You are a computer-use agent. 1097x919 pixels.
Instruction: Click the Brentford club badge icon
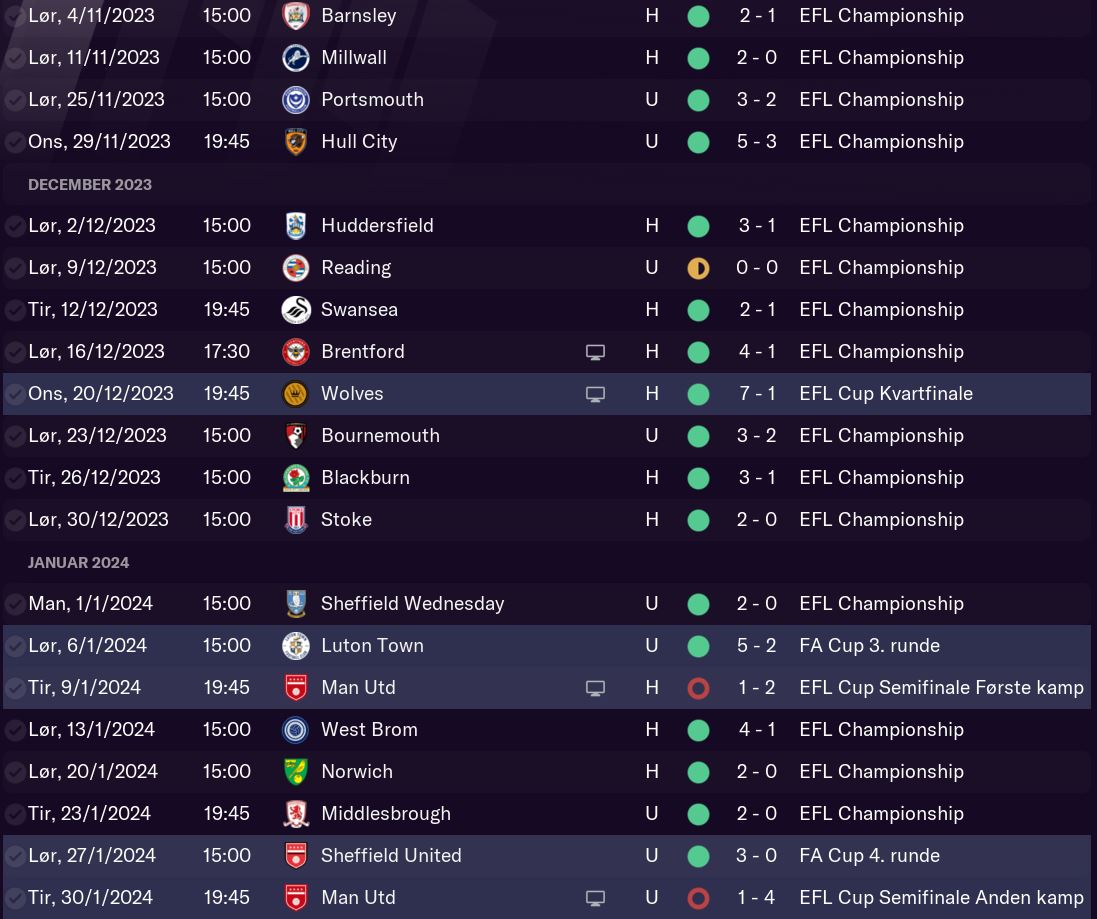[295, 352]
